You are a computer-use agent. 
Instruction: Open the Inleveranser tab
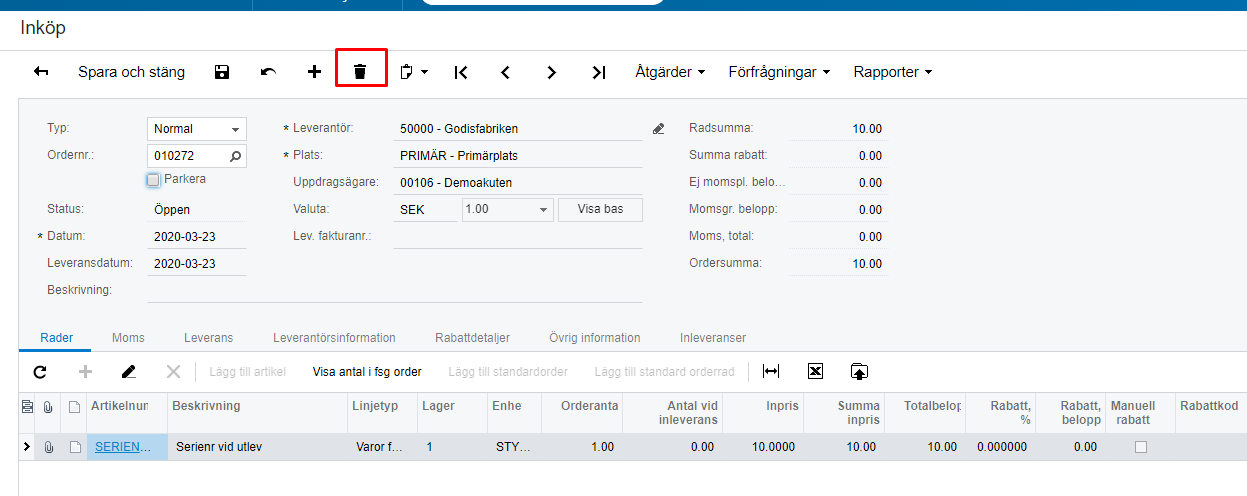coord(713,338)
